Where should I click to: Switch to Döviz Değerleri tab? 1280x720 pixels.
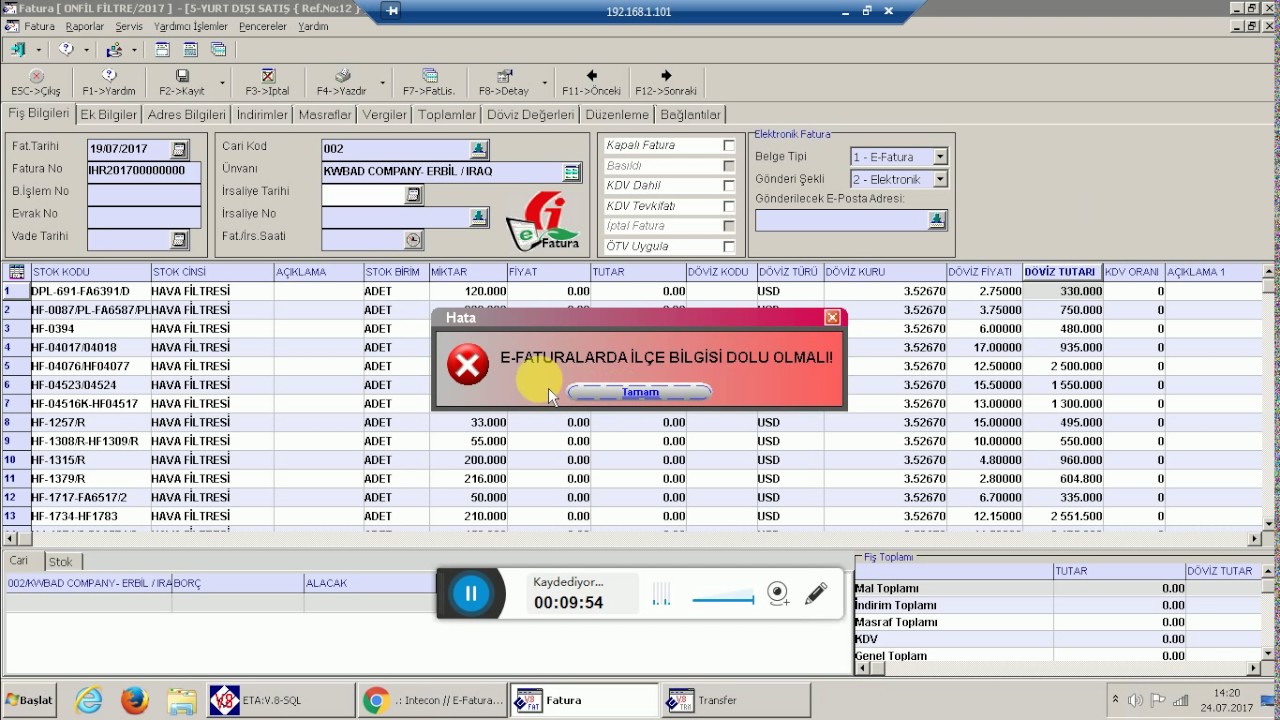click(x=531, y=115)
